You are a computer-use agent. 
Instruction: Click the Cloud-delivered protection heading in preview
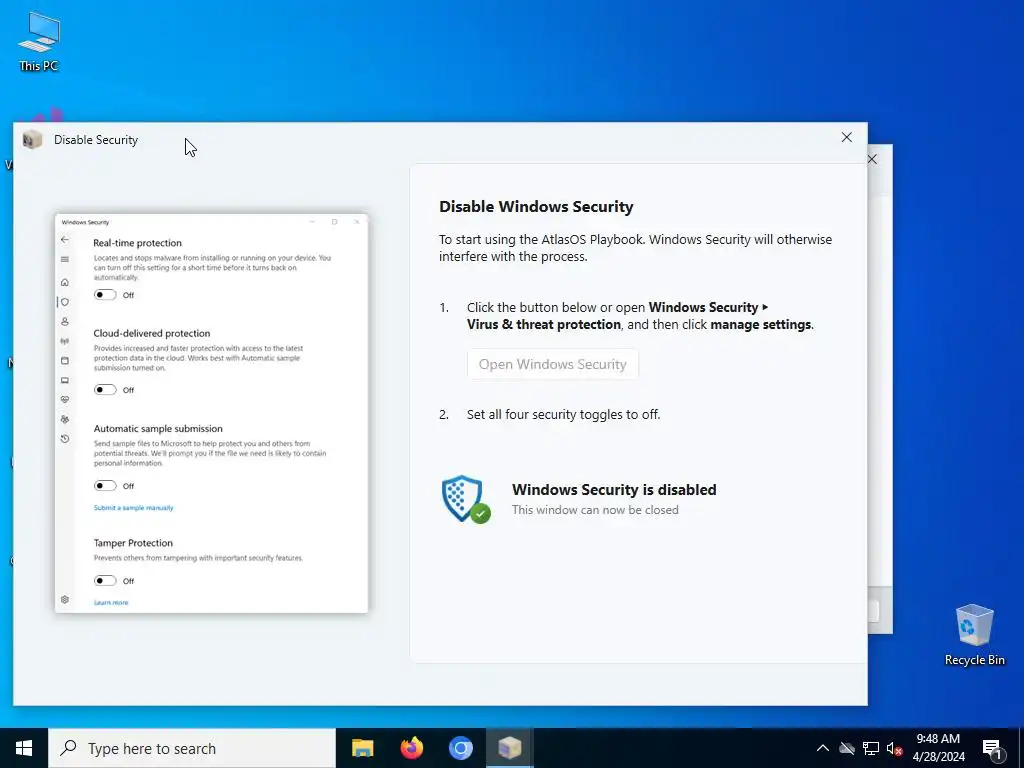pos(152,333)
